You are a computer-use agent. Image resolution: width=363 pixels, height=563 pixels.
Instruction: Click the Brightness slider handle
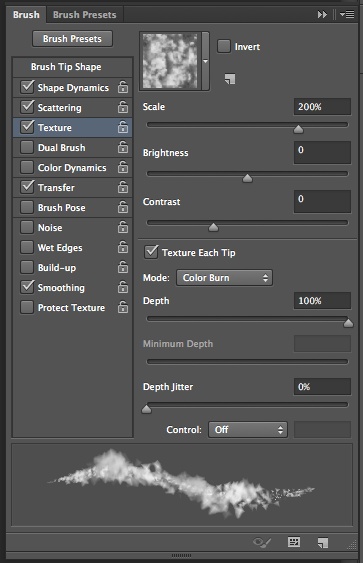coord(247,178)
